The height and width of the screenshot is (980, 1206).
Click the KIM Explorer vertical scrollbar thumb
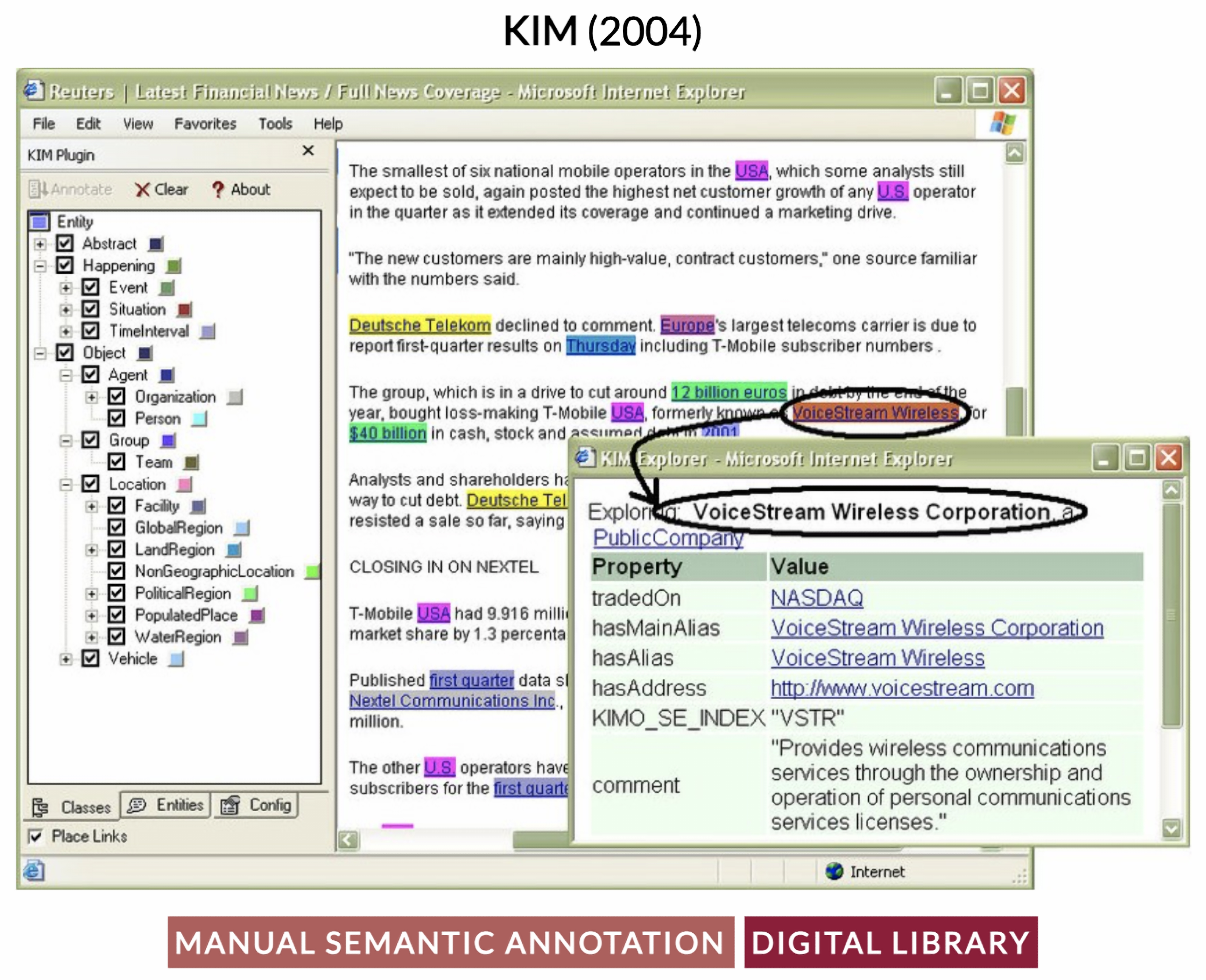coord(1171,616)
